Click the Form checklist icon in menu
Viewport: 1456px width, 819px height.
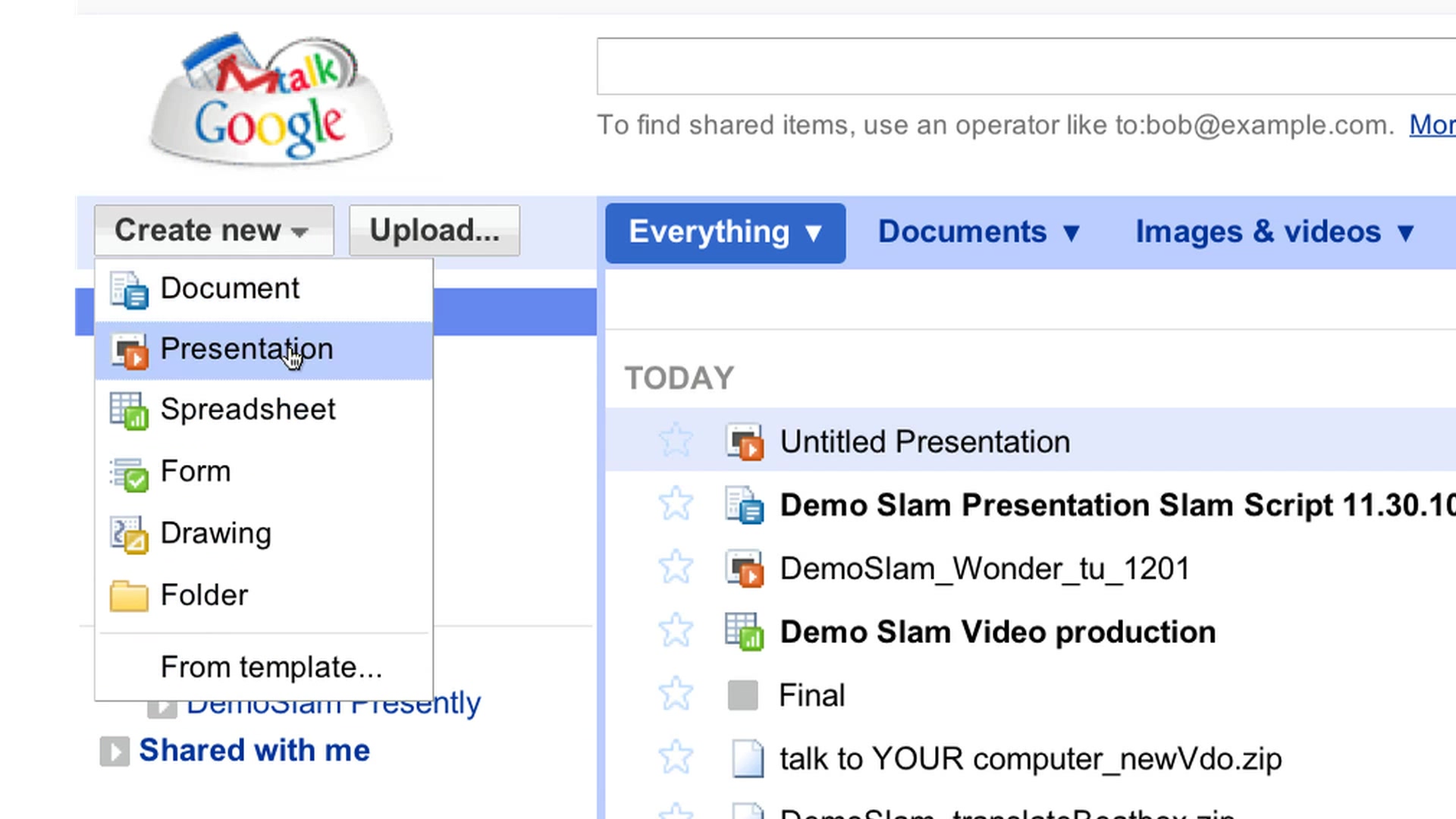coord(129,473)
